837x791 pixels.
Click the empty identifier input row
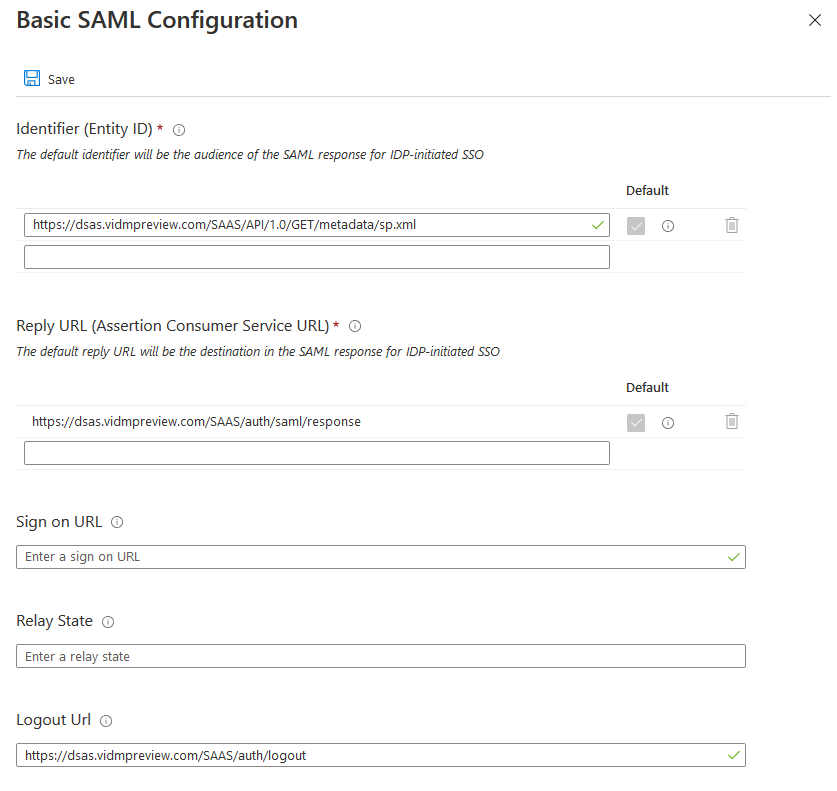tap(316, 256)
